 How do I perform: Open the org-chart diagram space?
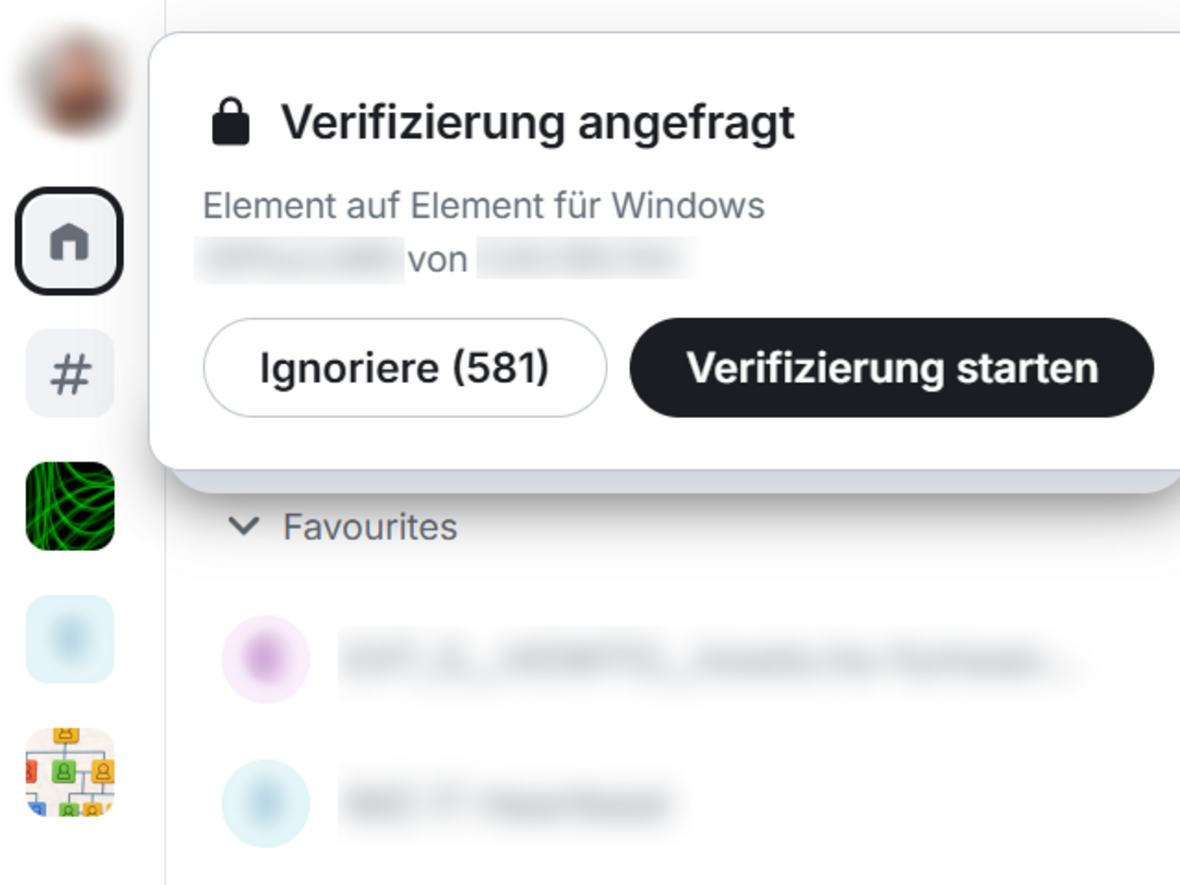tap(70, 771)
